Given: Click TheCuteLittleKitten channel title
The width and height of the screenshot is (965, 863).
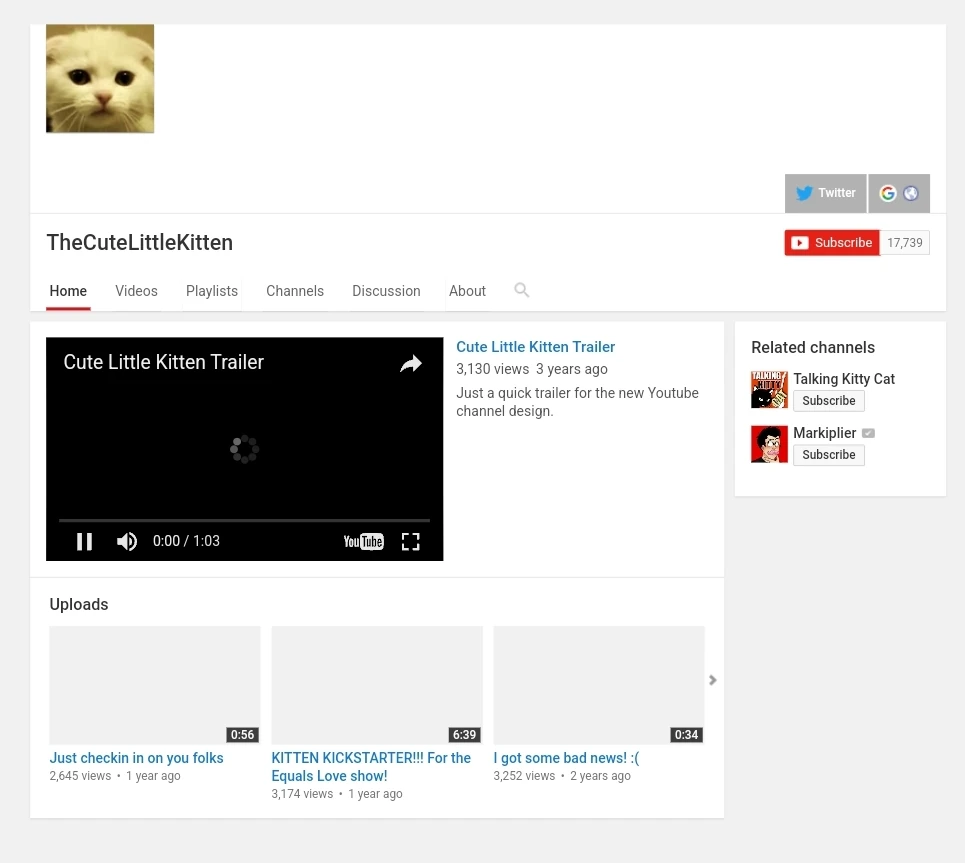Looking at the screenshot, I should 140,243.
